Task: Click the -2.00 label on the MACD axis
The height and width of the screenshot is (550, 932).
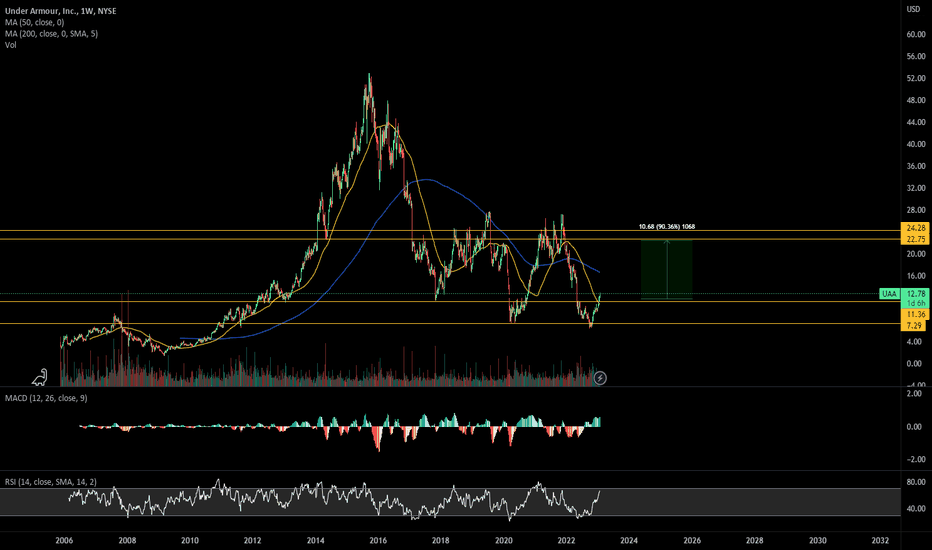Action: pyautogui.click(x=915, y=459)
